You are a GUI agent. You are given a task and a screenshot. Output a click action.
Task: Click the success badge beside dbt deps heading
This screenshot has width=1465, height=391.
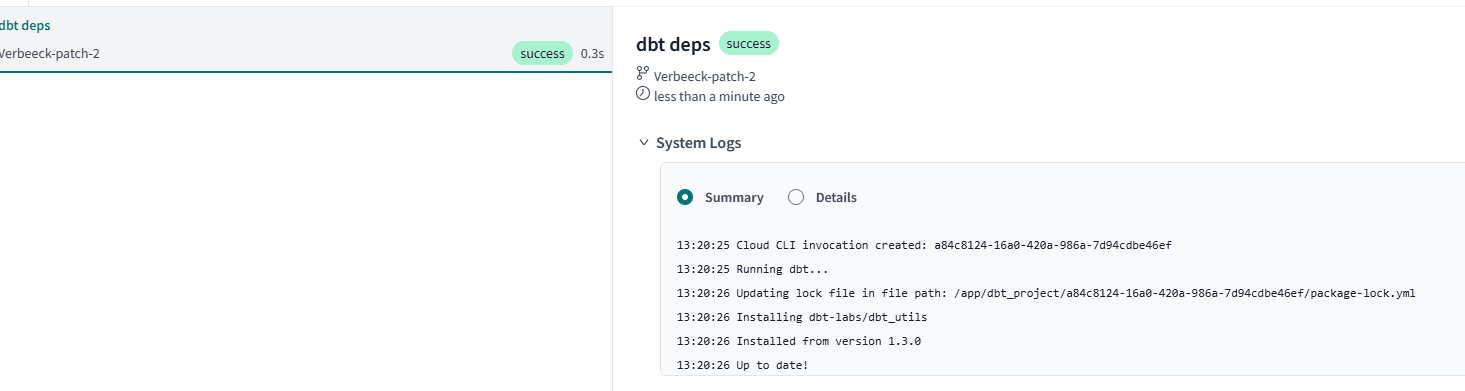(x=749, y=44)
